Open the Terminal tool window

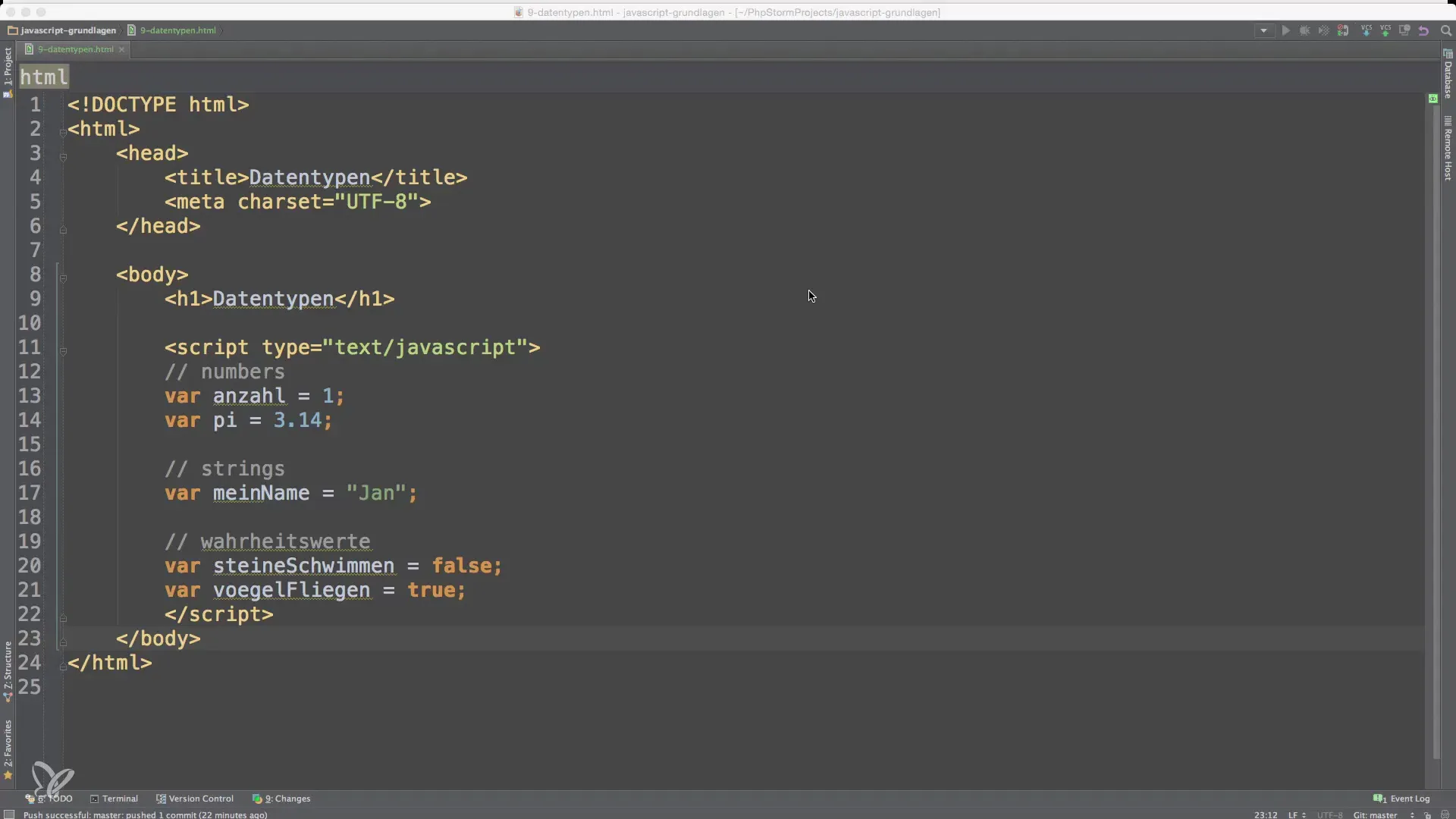(114, 799)
